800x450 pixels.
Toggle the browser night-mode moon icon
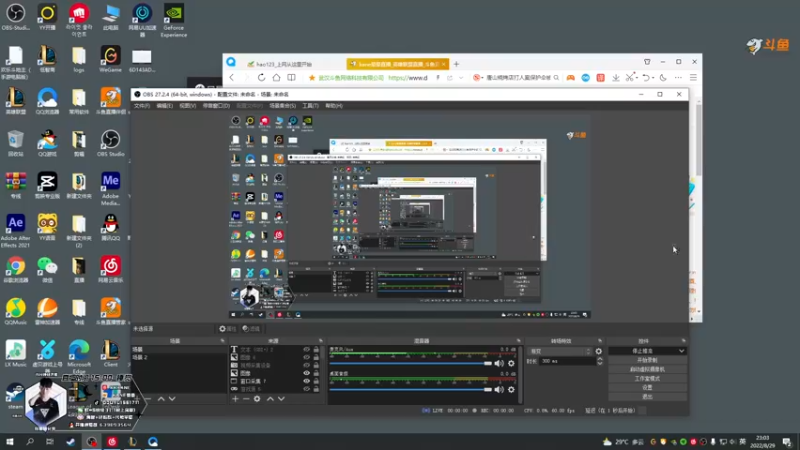click(663, 78)
